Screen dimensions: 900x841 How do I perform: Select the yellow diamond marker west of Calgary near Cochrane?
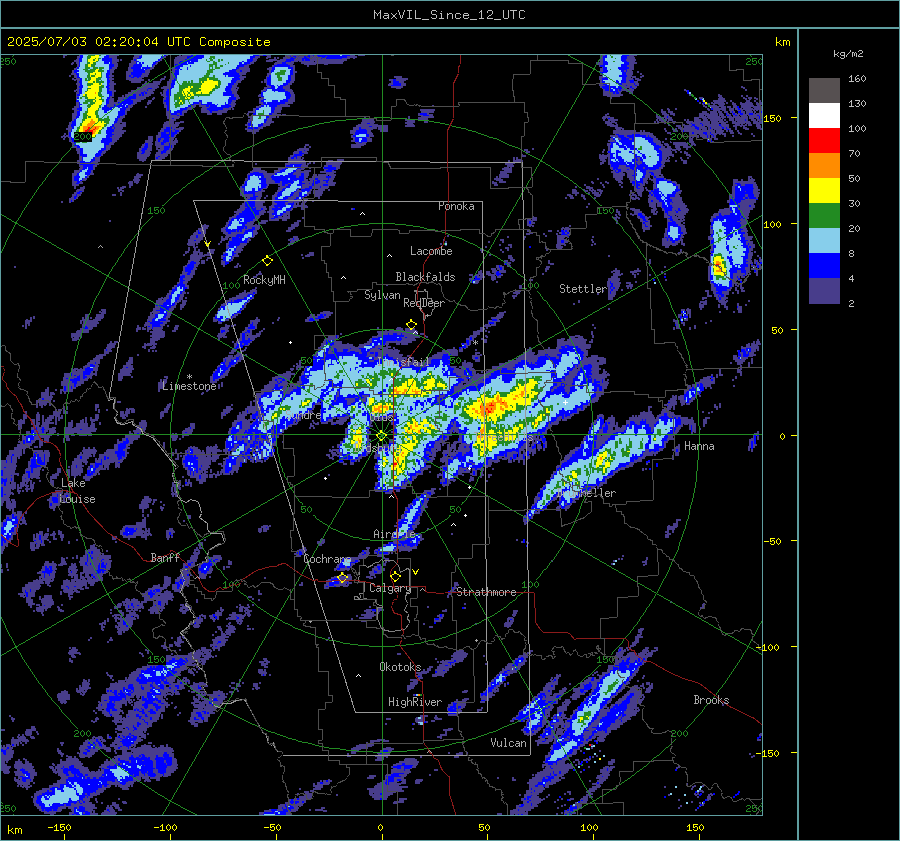pyautogui.click(x=342, y=578)
